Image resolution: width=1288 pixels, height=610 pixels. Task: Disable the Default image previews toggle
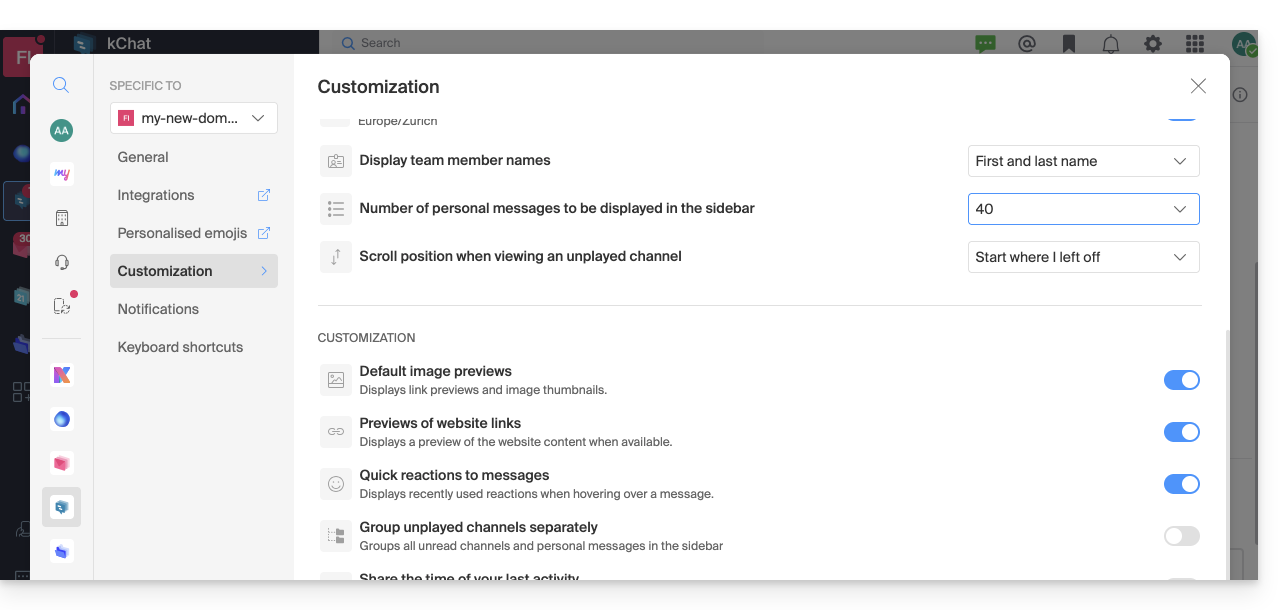pyautogui.click(x=1181, y=380)
